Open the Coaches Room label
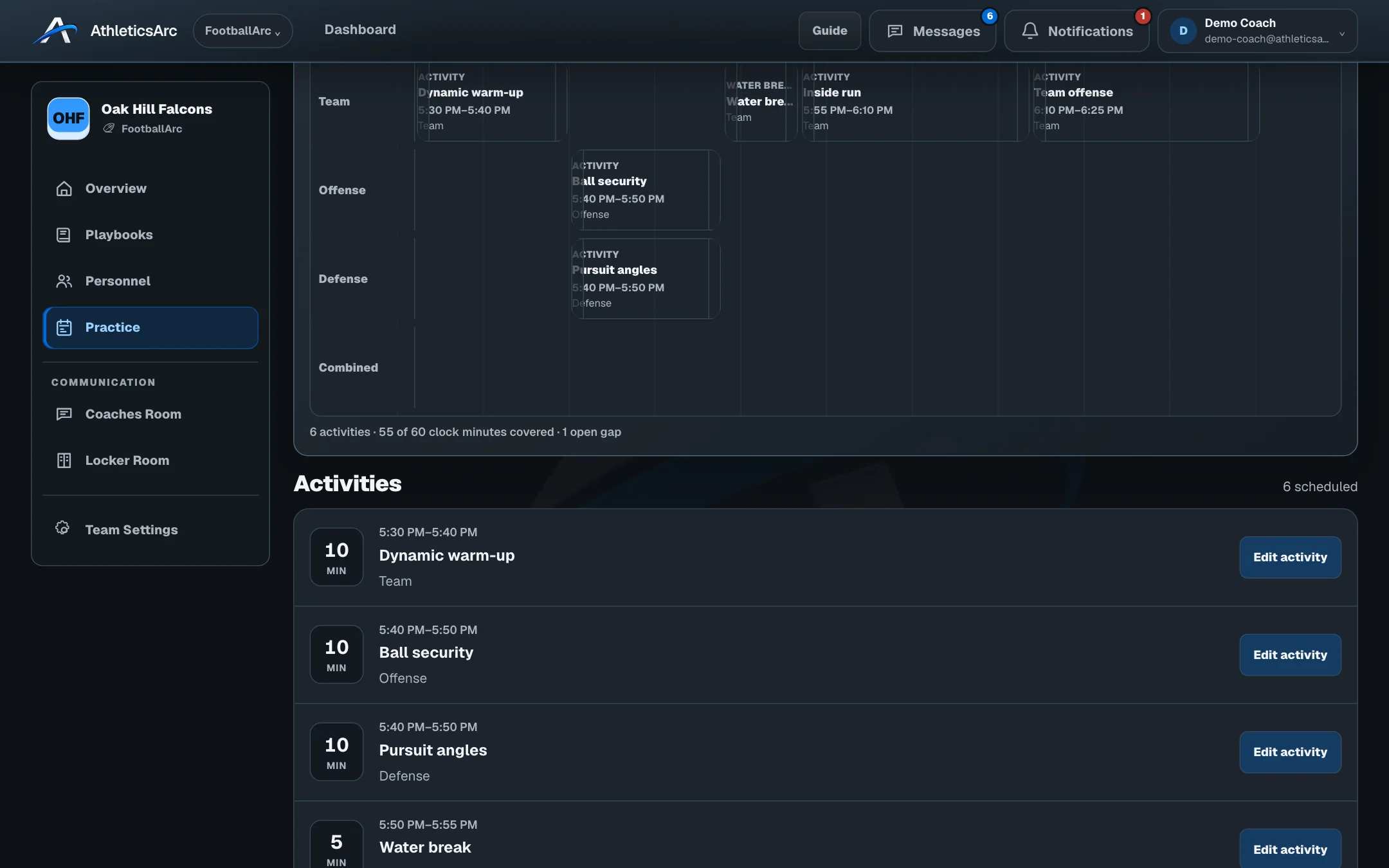The height and width of the screenshot is (868, 1389). click(x=133, y=414)
